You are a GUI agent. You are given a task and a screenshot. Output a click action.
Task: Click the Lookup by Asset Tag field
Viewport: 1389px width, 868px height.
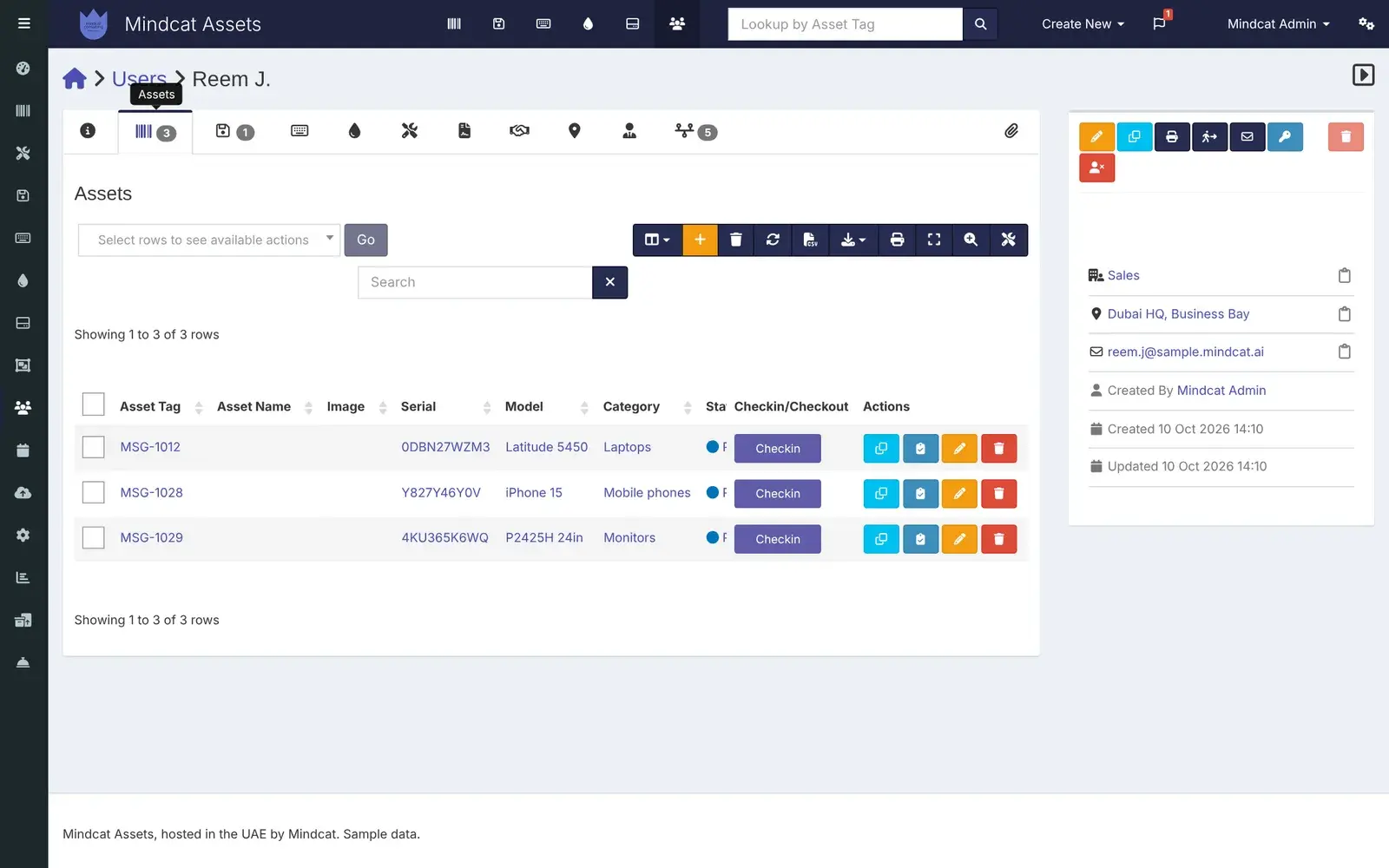(845, 24)
